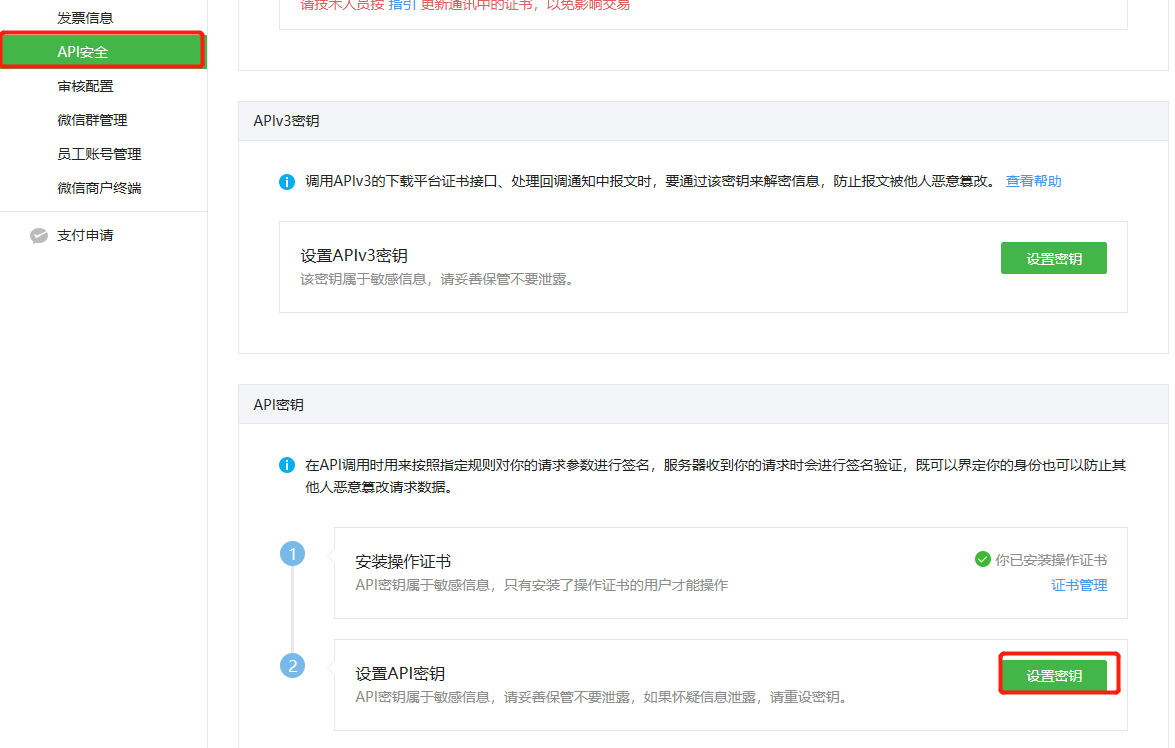The image size is (1175, 748).
Task: Open 发票信息 in the sidebar
Action: [x=85, y=18]
